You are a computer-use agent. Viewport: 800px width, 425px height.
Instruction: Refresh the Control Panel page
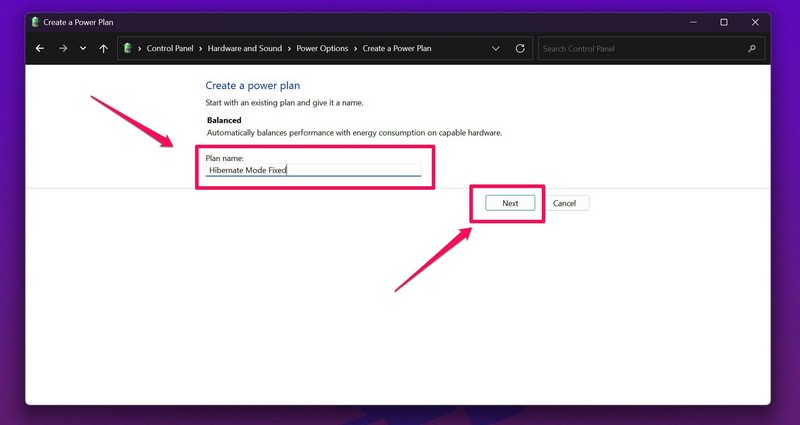pos(520,48)
